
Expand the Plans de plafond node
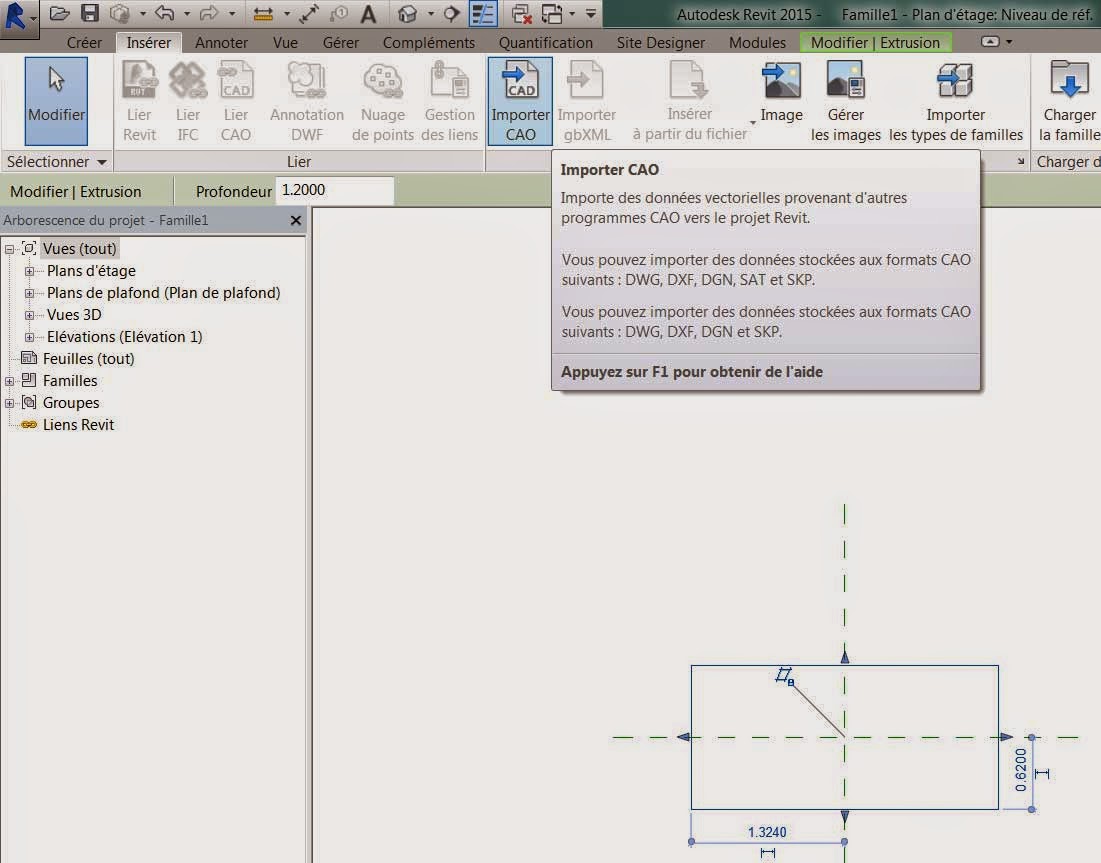[x=29, y=293]
